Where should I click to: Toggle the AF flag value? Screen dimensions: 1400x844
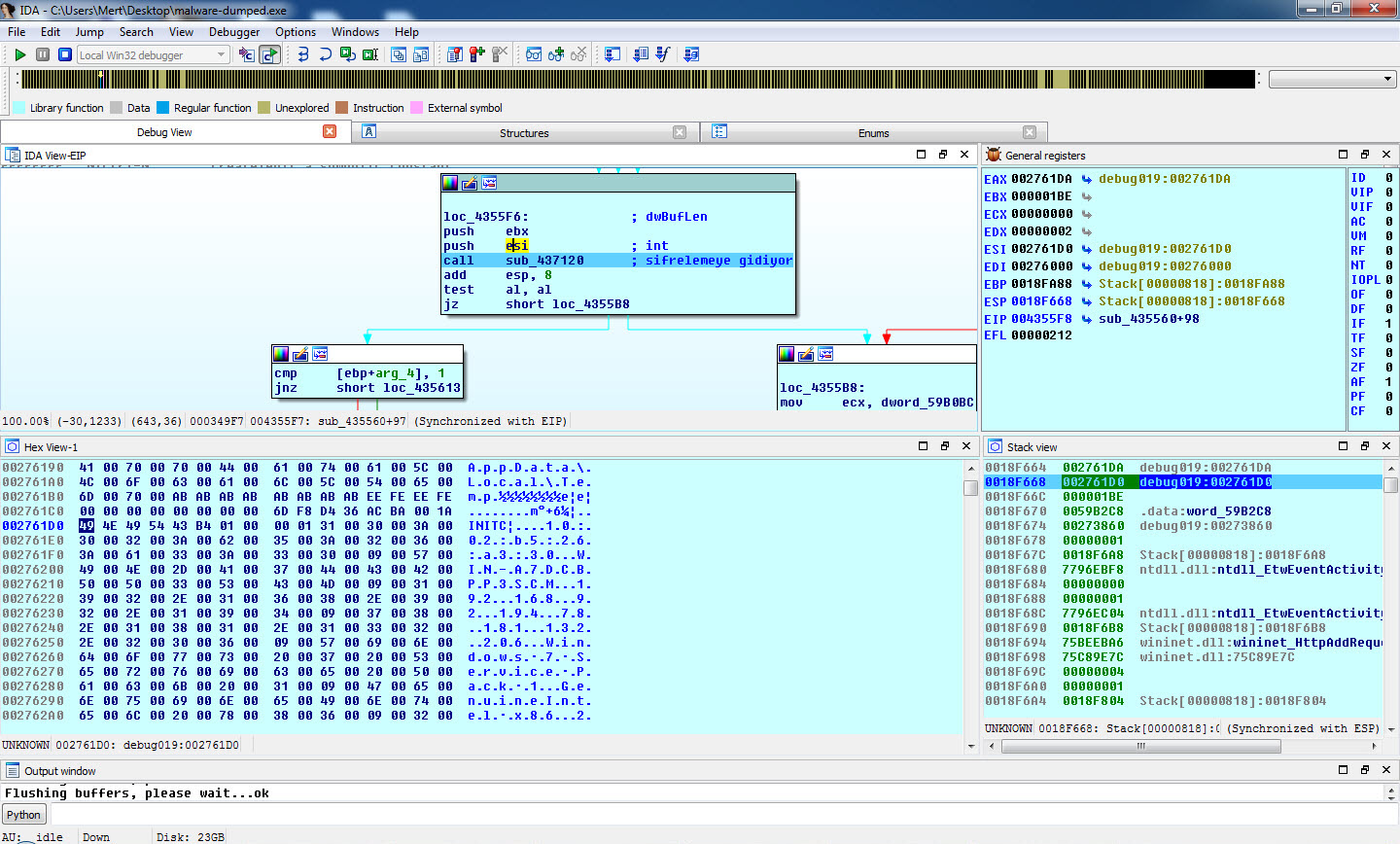tap(1388, 382)
